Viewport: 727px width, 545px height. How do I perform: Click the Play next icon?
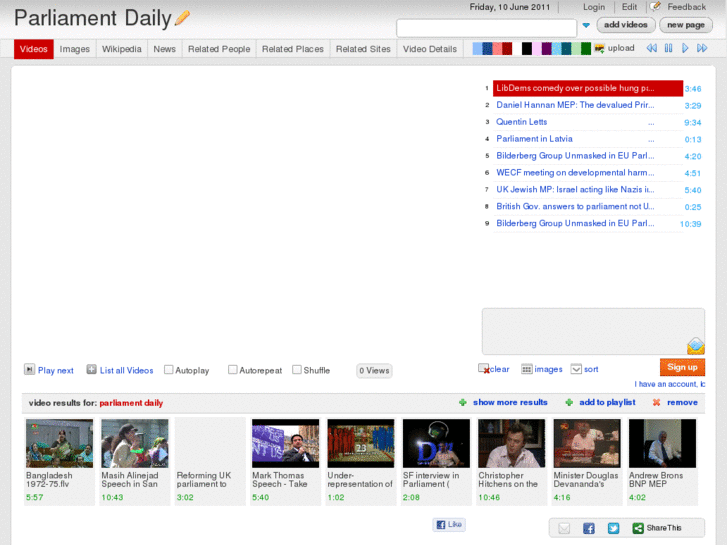click(x=29, y=369)
